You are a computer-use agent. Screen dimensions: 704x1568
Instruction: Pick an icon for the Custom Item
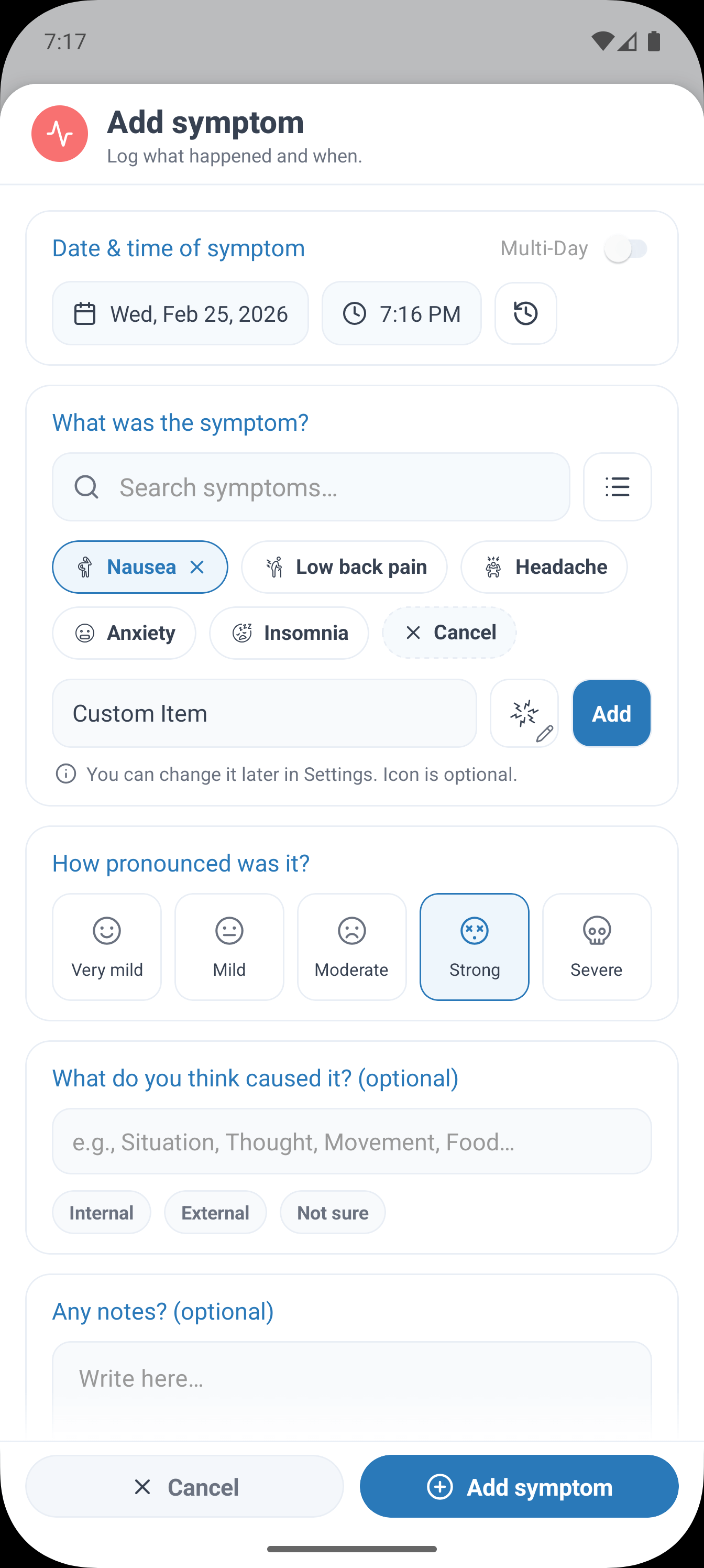click(524, 713)
